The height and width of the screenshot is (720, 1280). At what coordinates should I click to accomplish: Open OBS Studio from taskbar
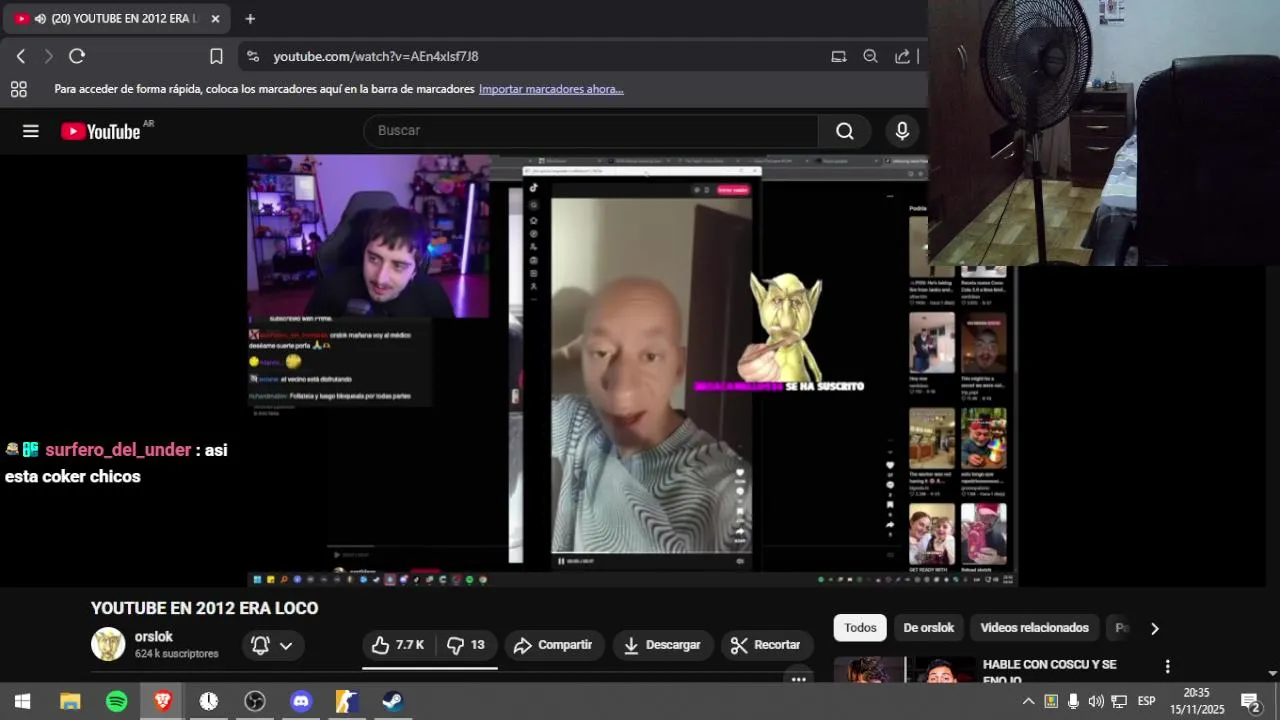point(255,701)
